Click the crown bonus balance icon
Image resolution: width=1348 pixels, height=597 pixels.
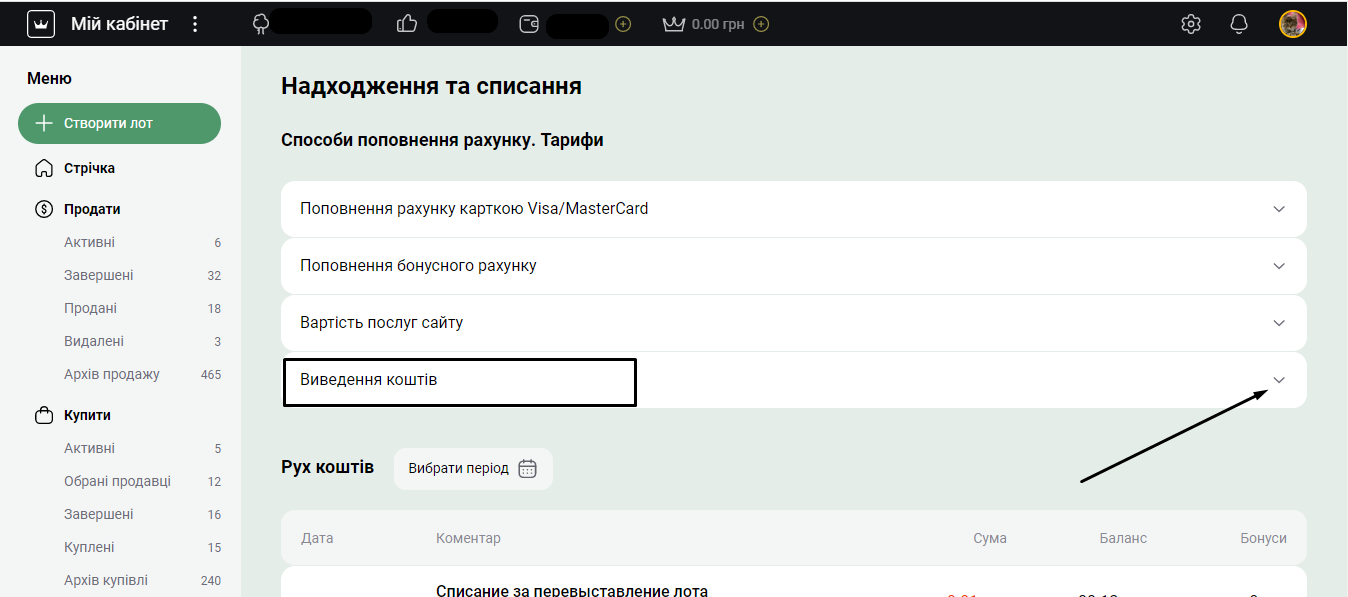673,24
